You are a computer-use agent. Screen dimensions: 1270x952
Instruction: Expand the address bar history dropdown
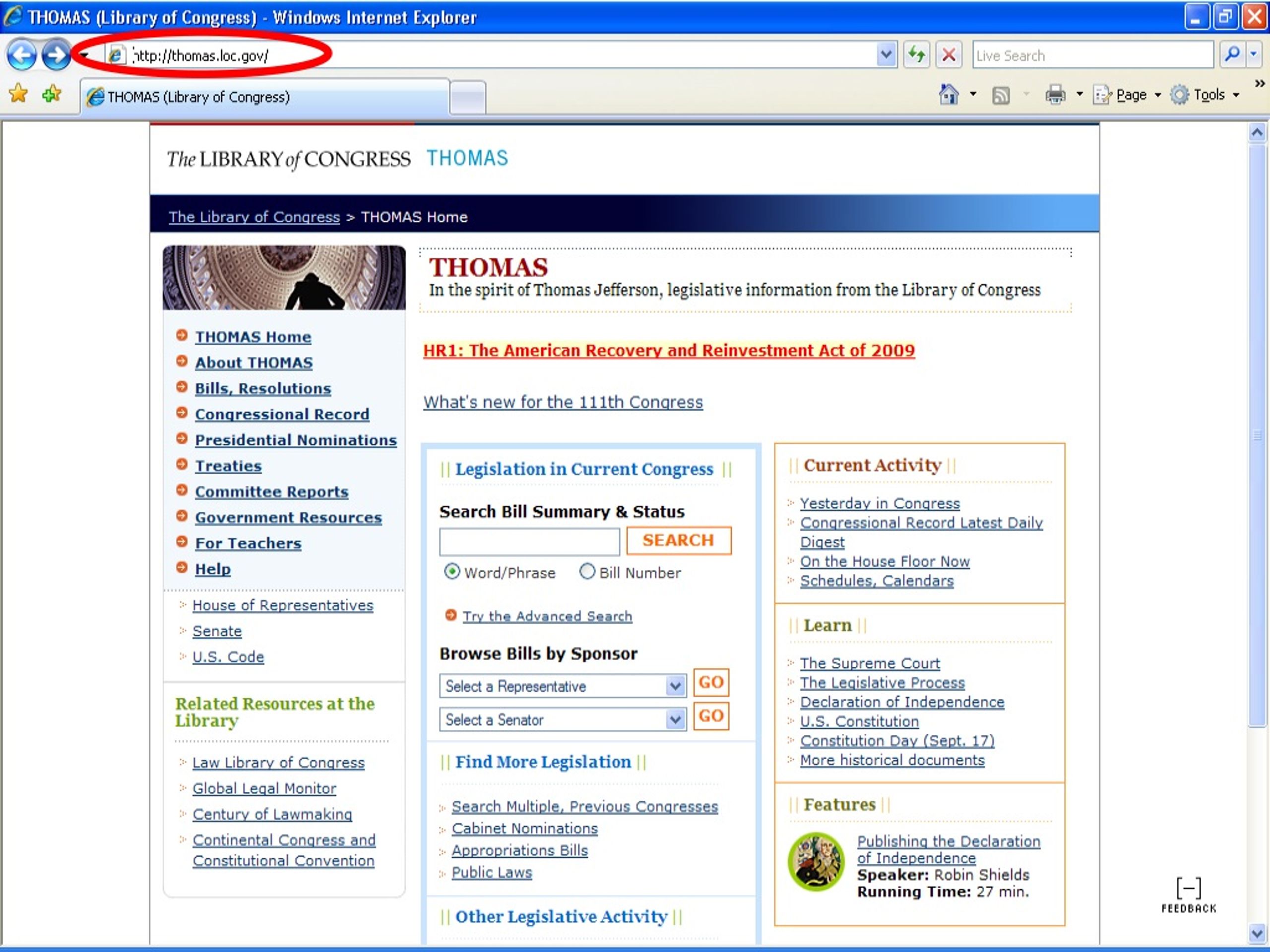(x=887, y=55)
